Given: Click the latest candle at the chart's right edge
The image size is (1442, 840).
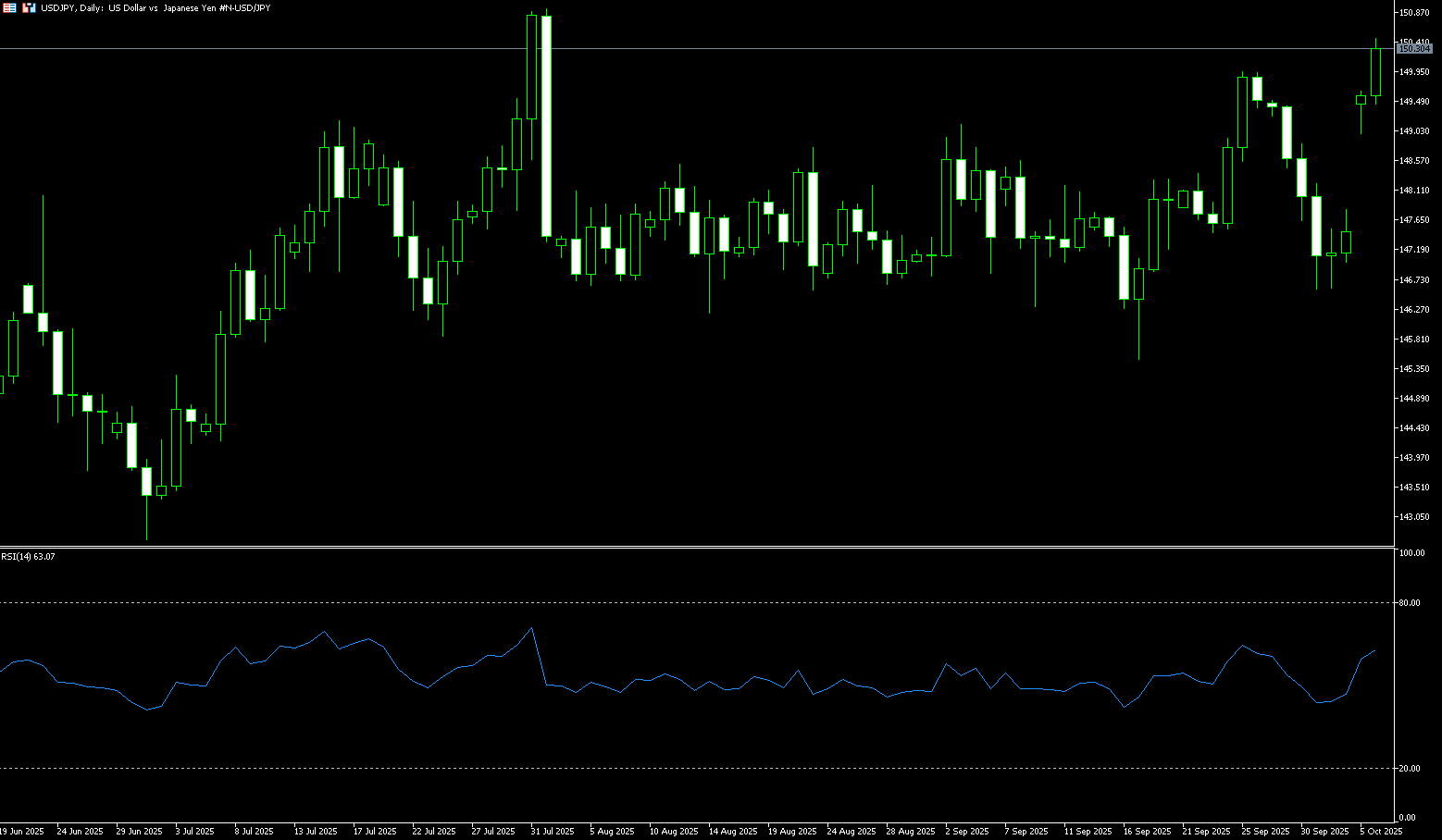Looking at the screenshot, I should point(1375,72).
